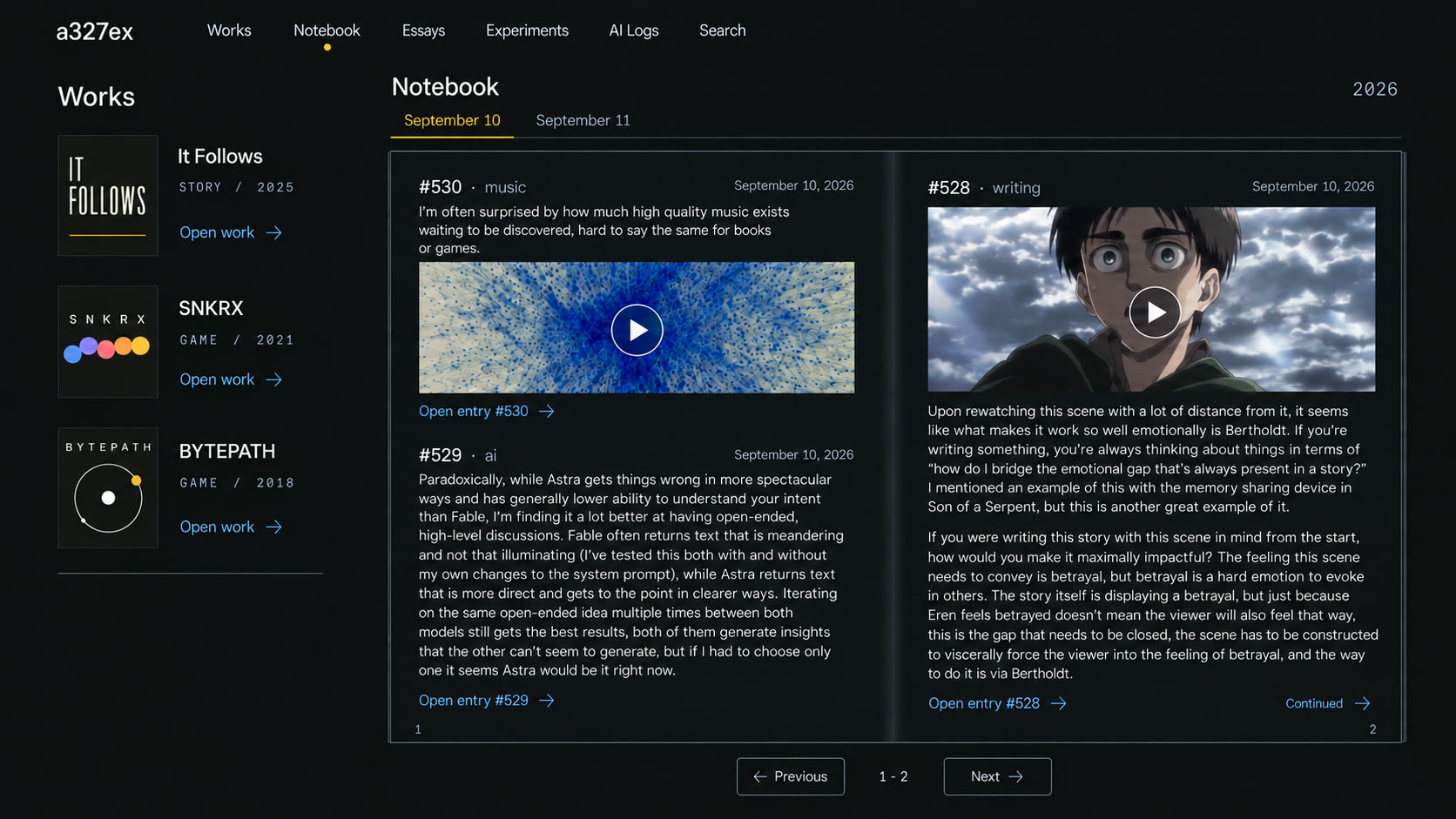The height and width of the screenshot is (819, 1456).
Task: Click the music tag on entry #530
Action: 505,187
